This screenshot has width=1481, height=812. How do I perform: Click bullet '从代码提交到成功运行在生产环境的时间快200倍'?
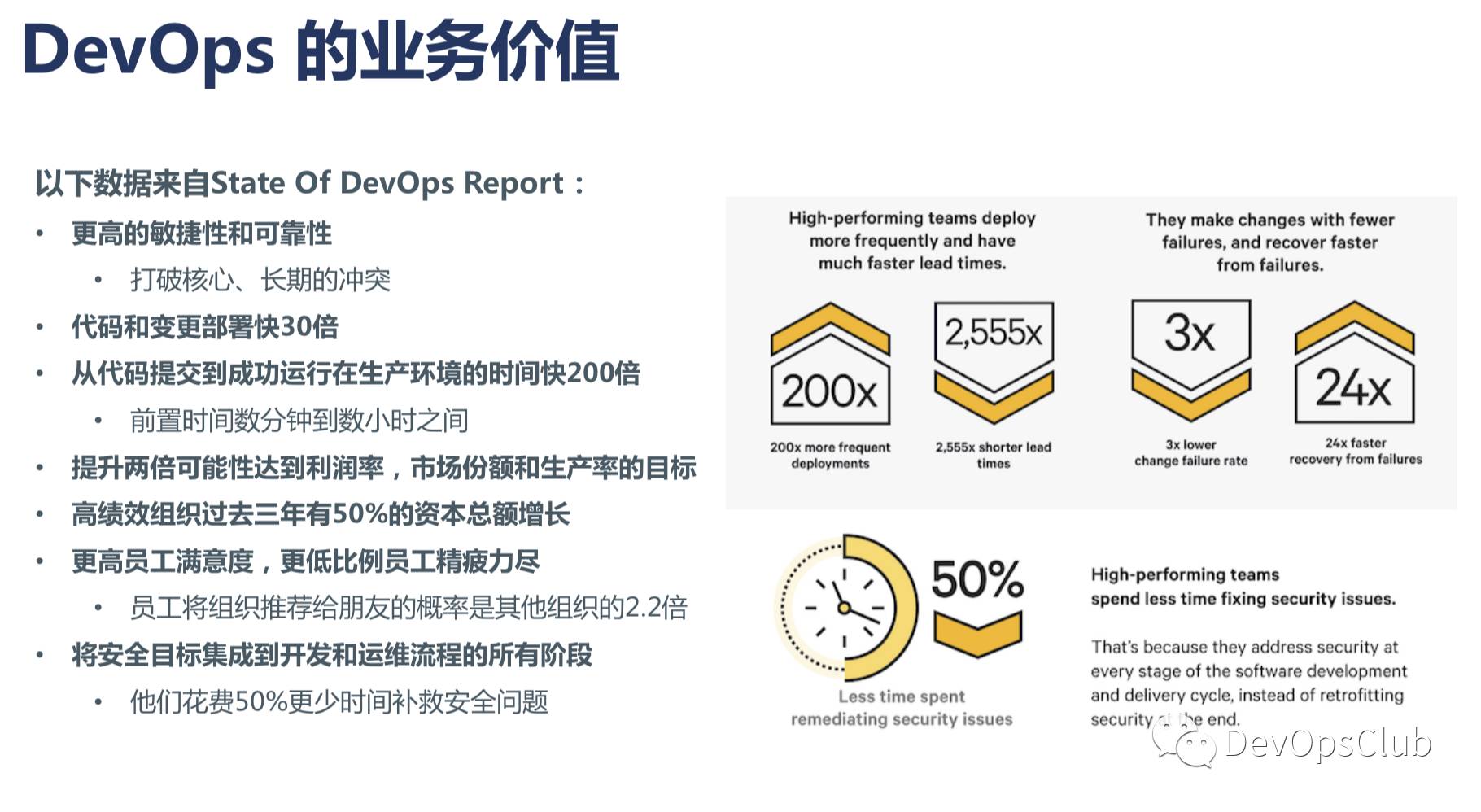[356, 373]
